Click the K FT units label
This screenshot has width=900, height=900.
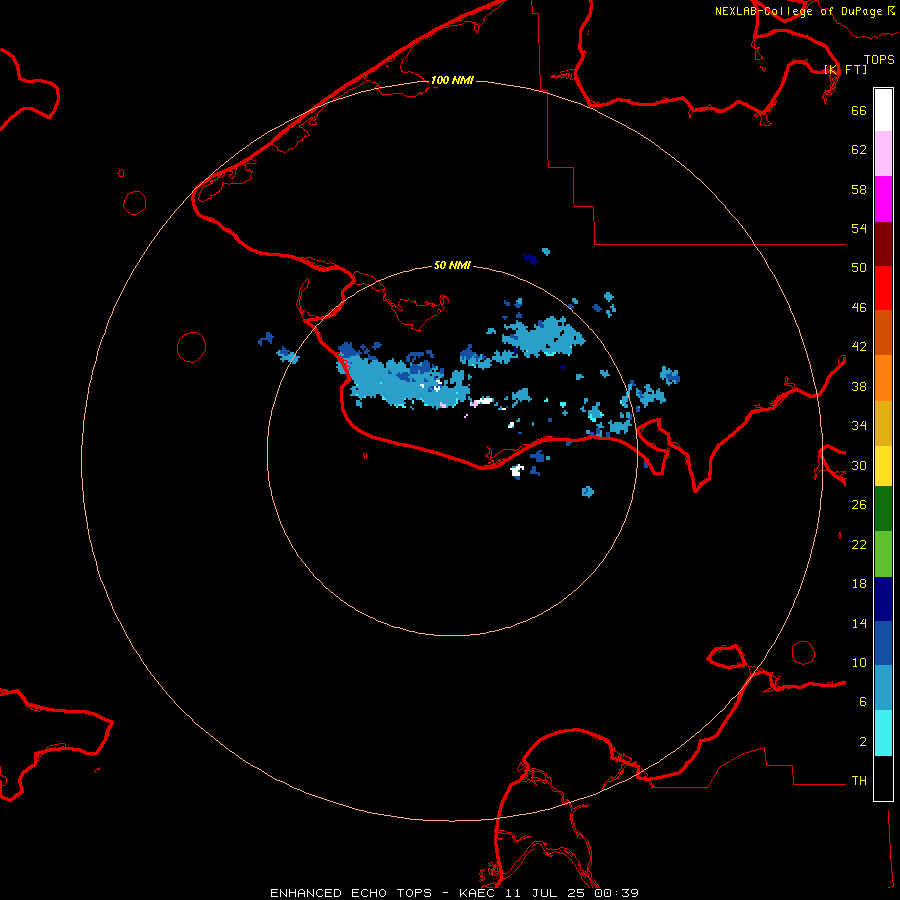point(845,69)
